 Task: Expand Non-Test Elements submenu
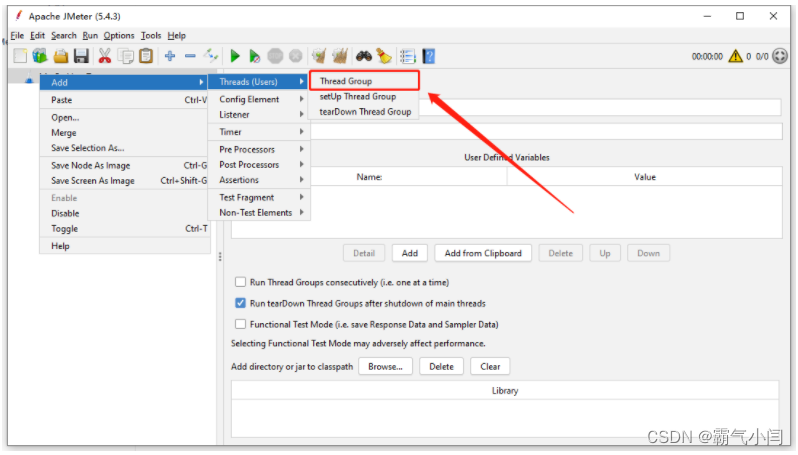259,213
